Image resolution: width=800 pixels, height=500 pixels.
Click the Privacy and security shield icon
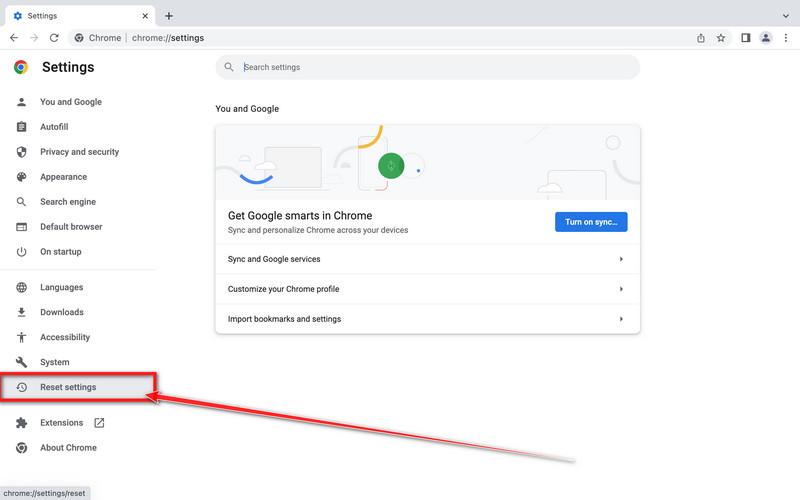pos(21,152)
